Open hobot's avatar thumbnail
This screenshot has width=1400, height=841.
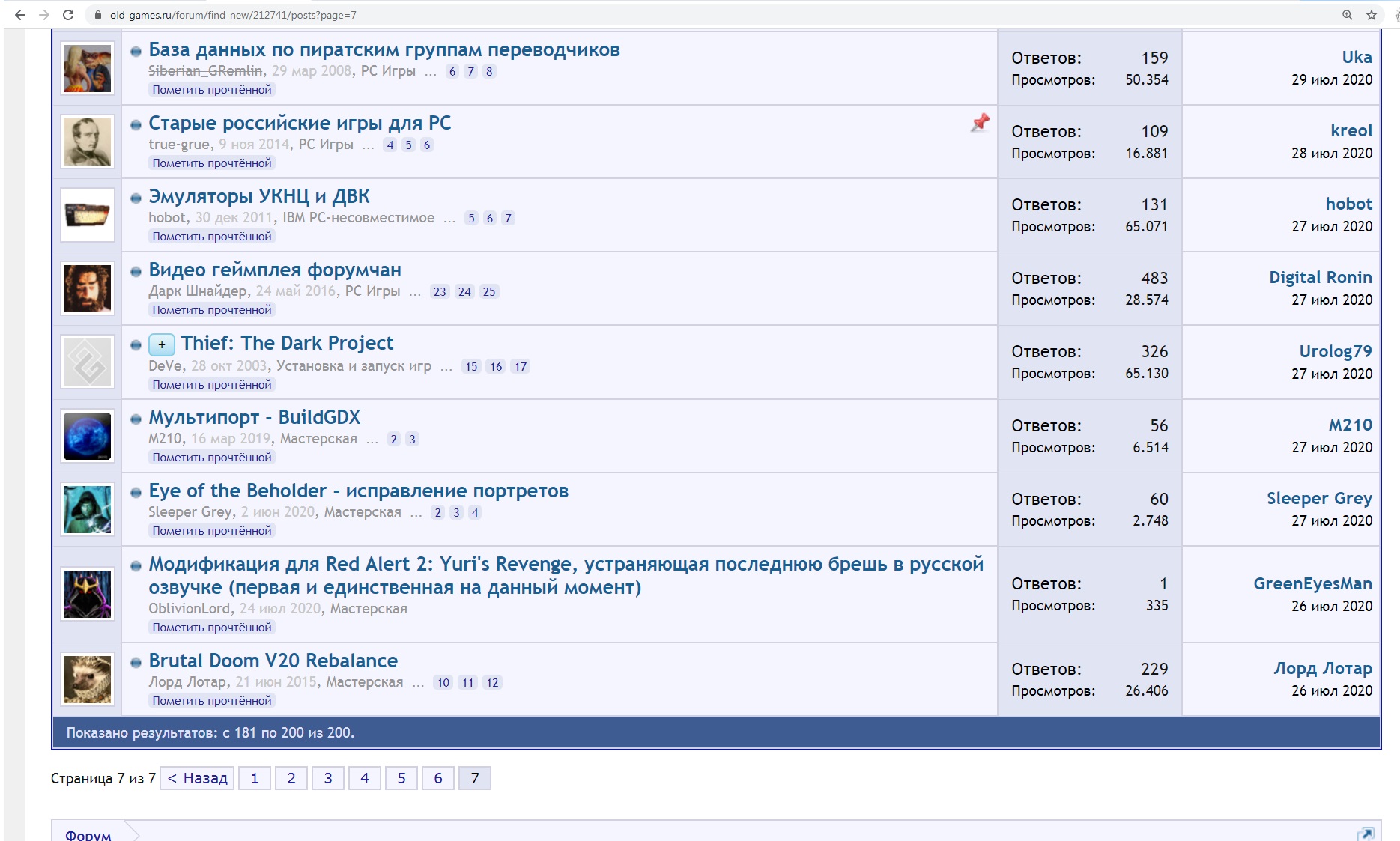click(88, 215)
